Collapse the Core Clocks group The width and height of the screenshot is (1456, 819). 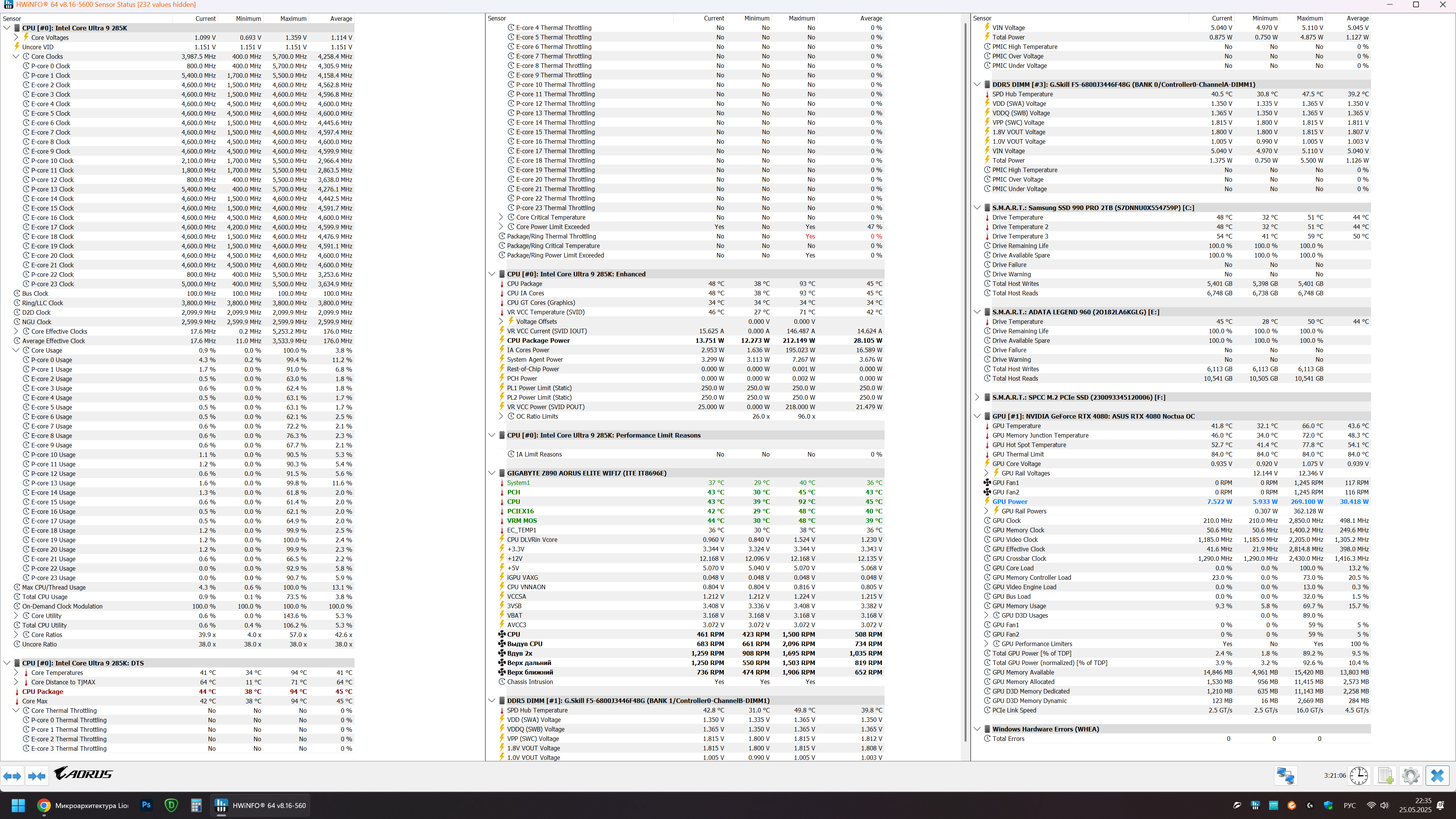16,56
